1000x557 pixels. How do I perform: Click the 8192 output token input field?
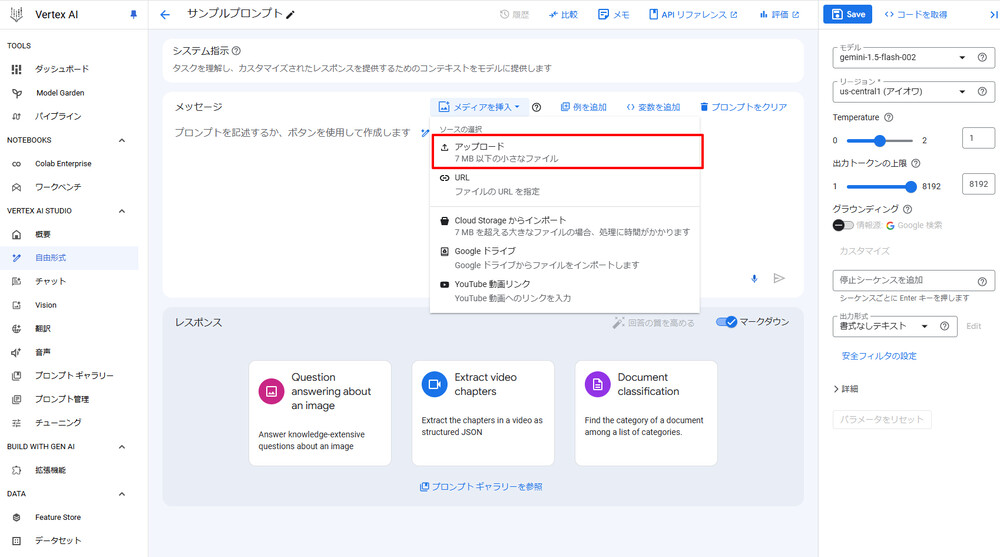[x=978, y=184]
